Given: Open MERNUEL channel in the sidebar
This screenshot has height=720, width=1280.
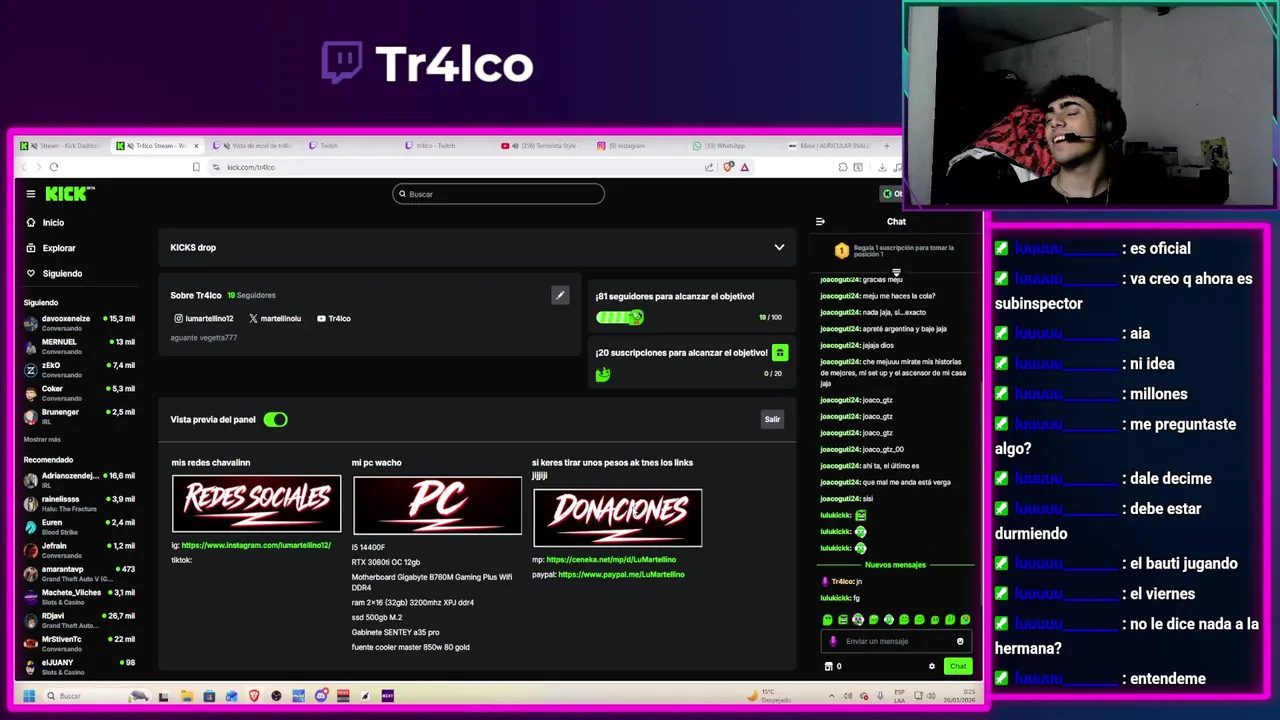Looking at the screenshot, I should pos(80,346).
